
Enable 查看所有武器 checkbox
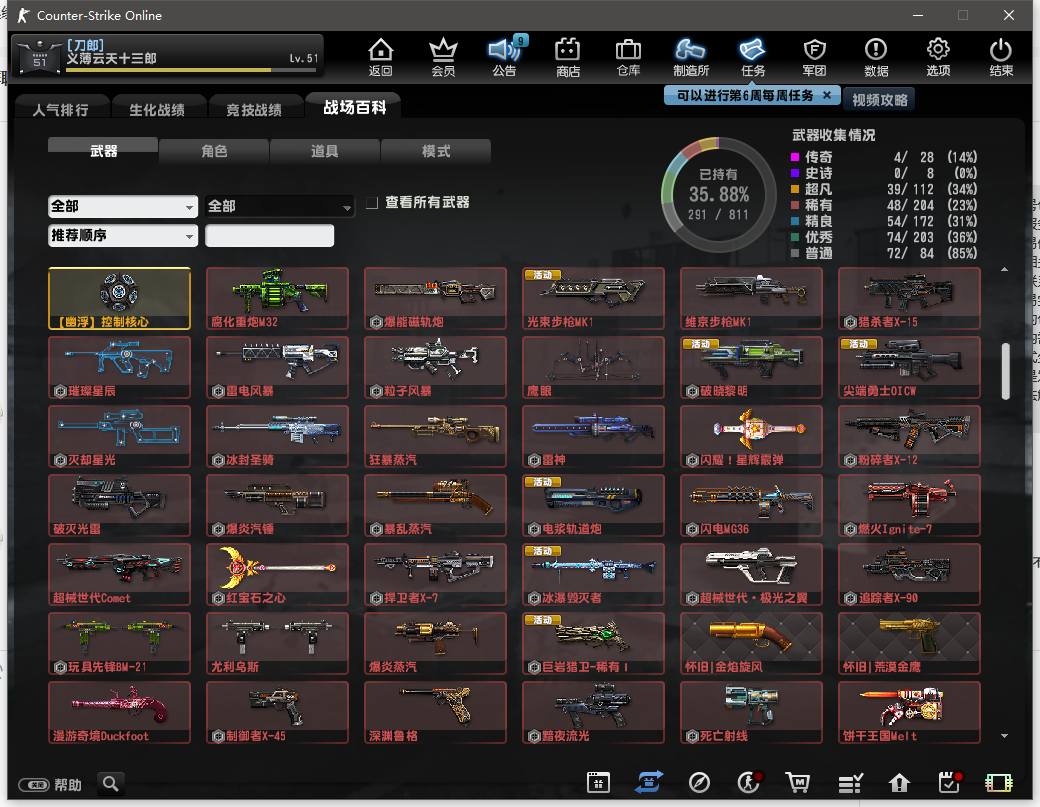pos(373,202)
